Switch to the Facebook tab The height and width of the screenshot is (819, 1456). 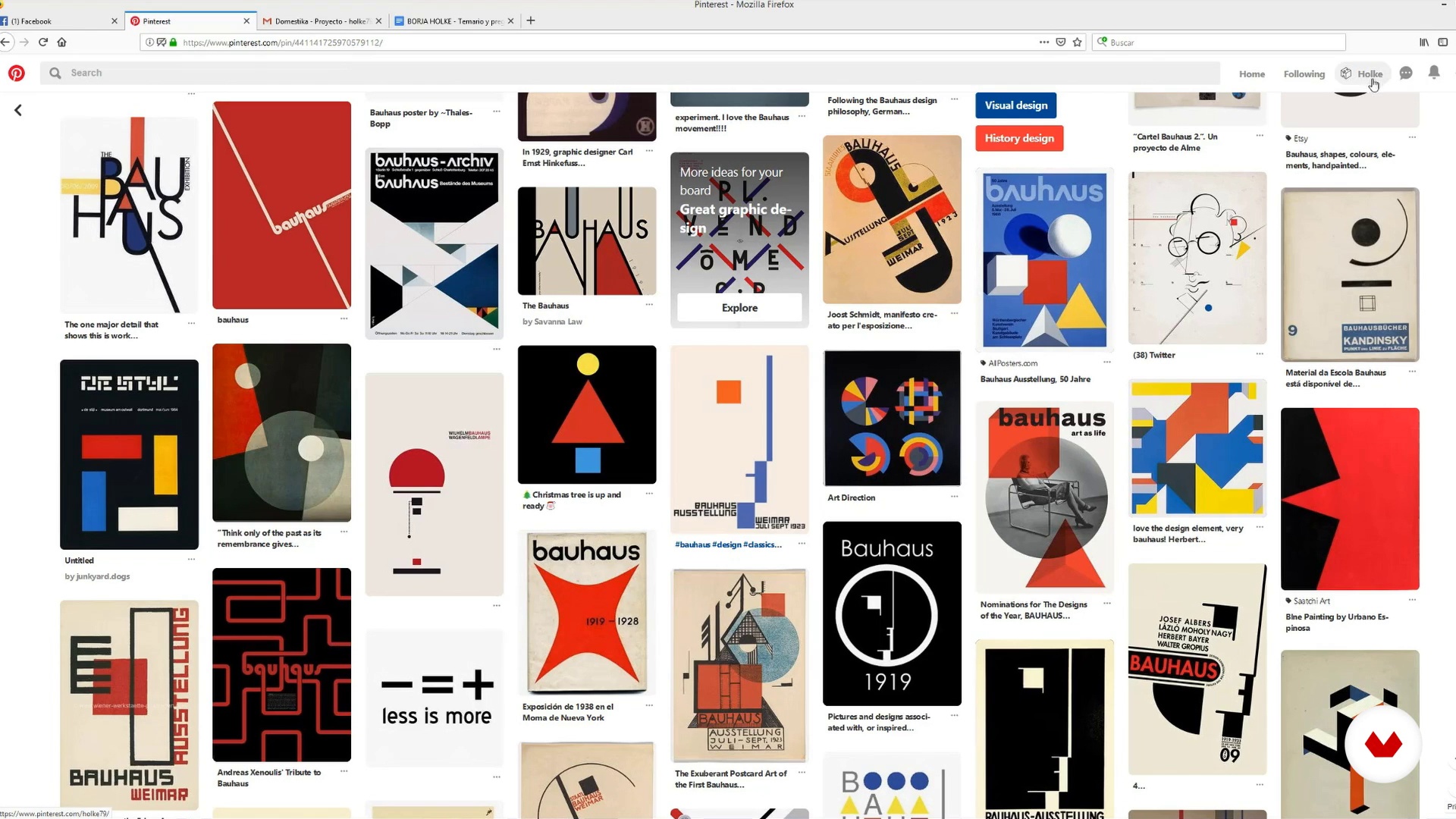click(x=57, y=21)
